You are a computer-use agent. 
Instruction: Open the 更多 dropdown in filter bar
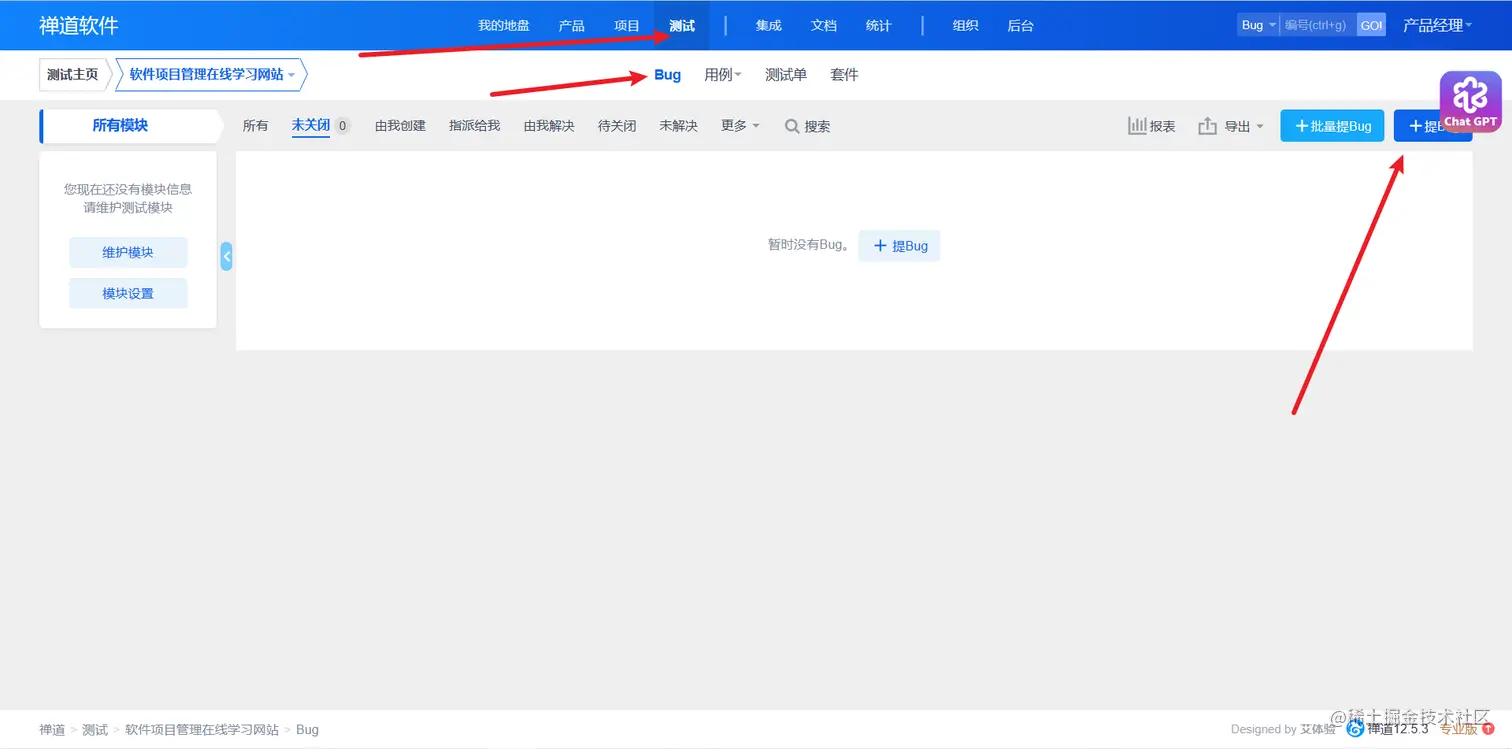tap(740, 126)
